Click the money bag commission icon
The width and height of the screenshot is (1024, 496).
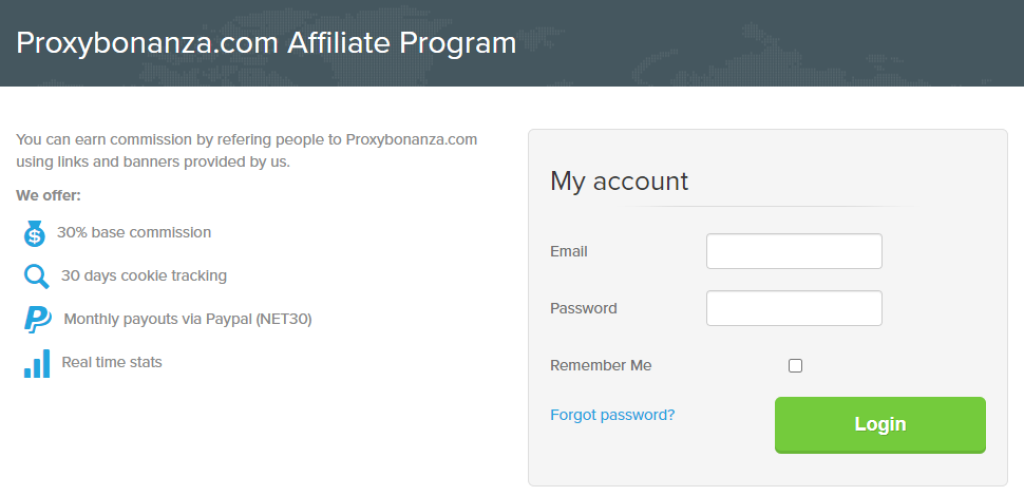[x=34, y=234]
